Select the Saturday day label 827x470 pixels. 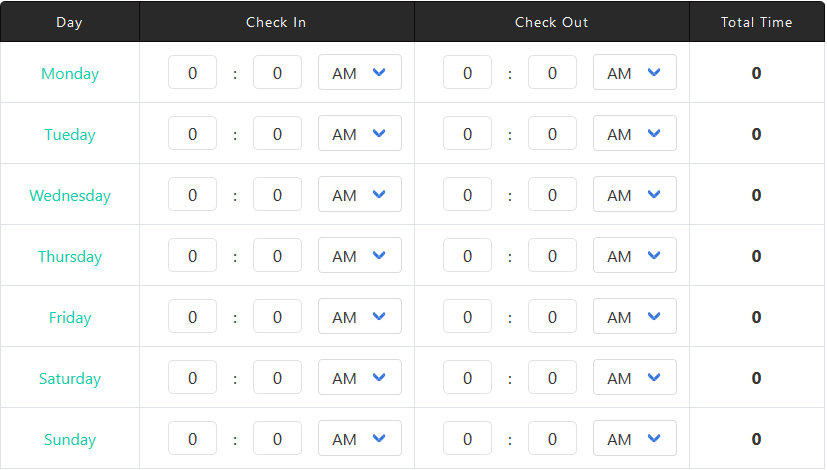tap(70, 378)
